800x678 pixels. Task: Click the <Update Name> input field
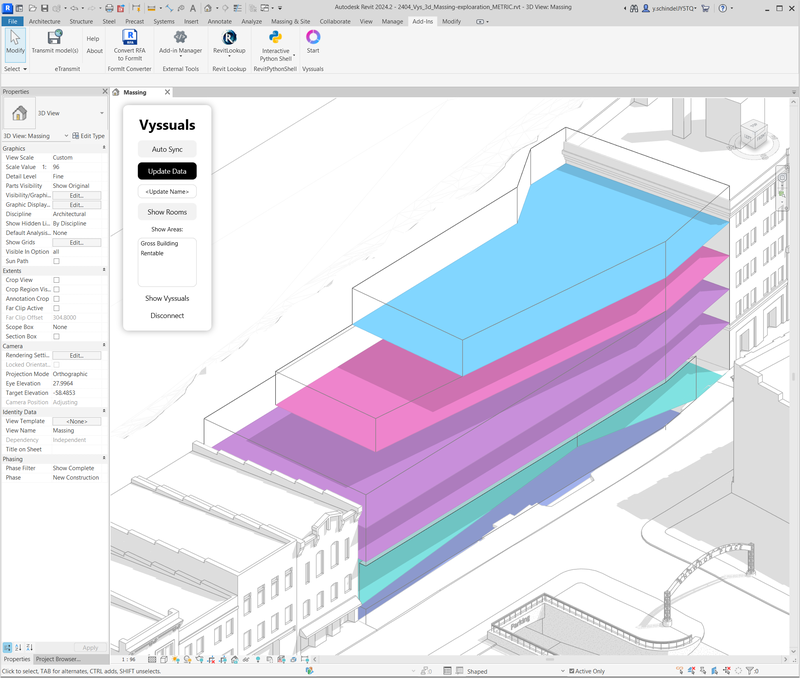point(167,191)
